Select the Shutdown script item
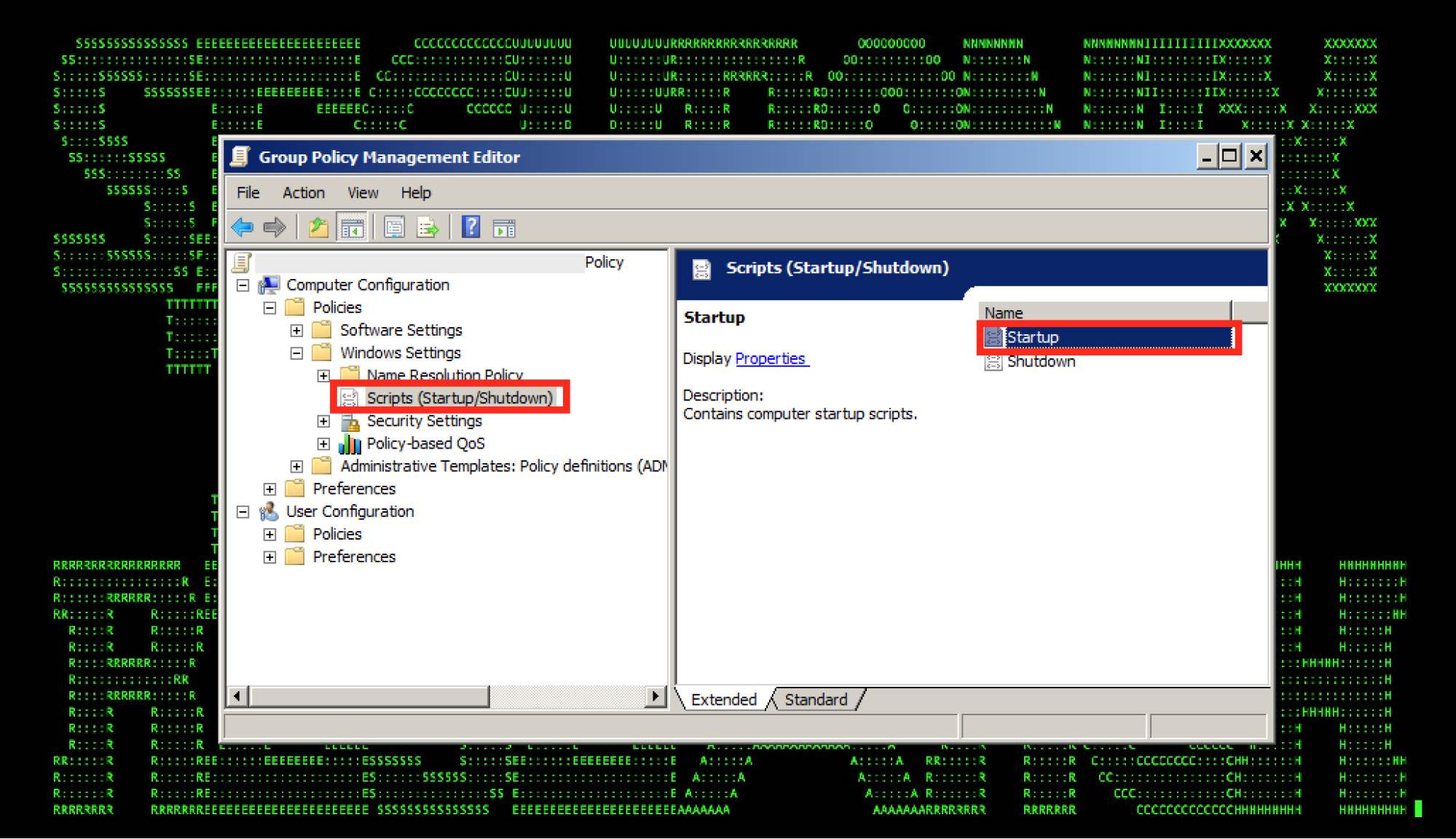Image resolution: width=1456 pixels, height=839 pixels. pyautogui.click(x=1040, y=362)
